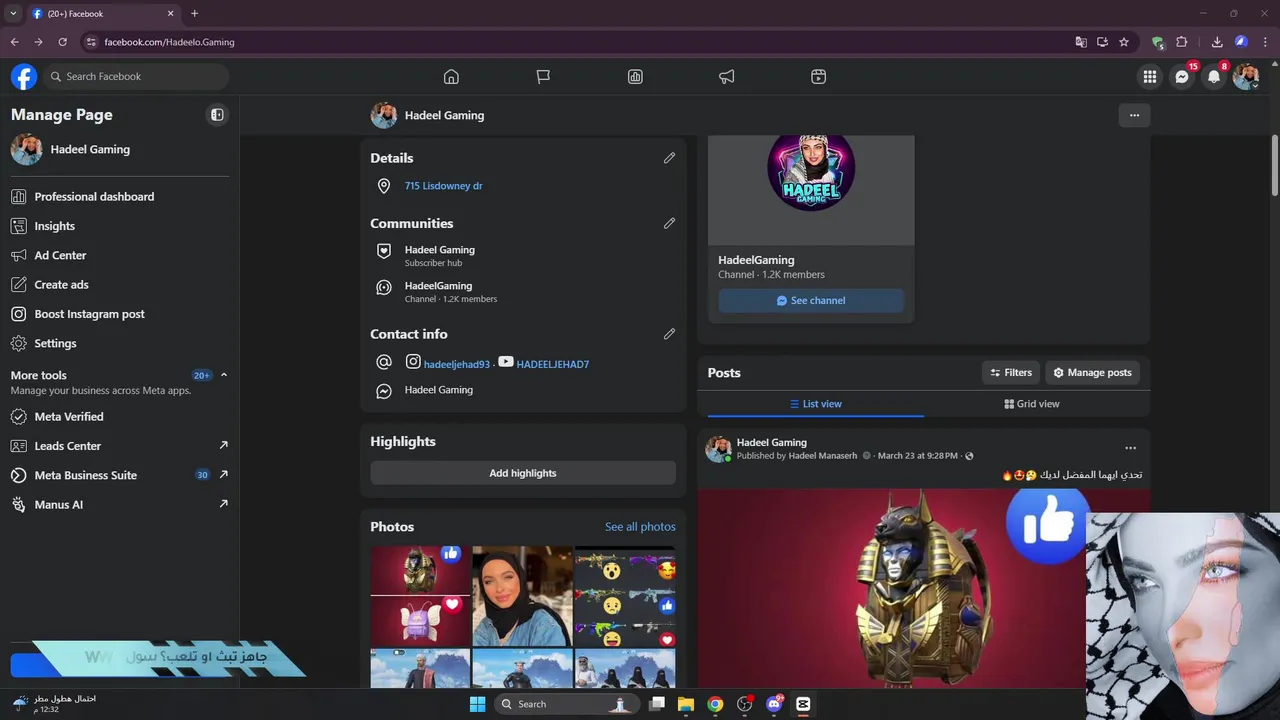1280x720 pixels.
Task: Open the account profile avatar menu
Action: click(1246, 77)
